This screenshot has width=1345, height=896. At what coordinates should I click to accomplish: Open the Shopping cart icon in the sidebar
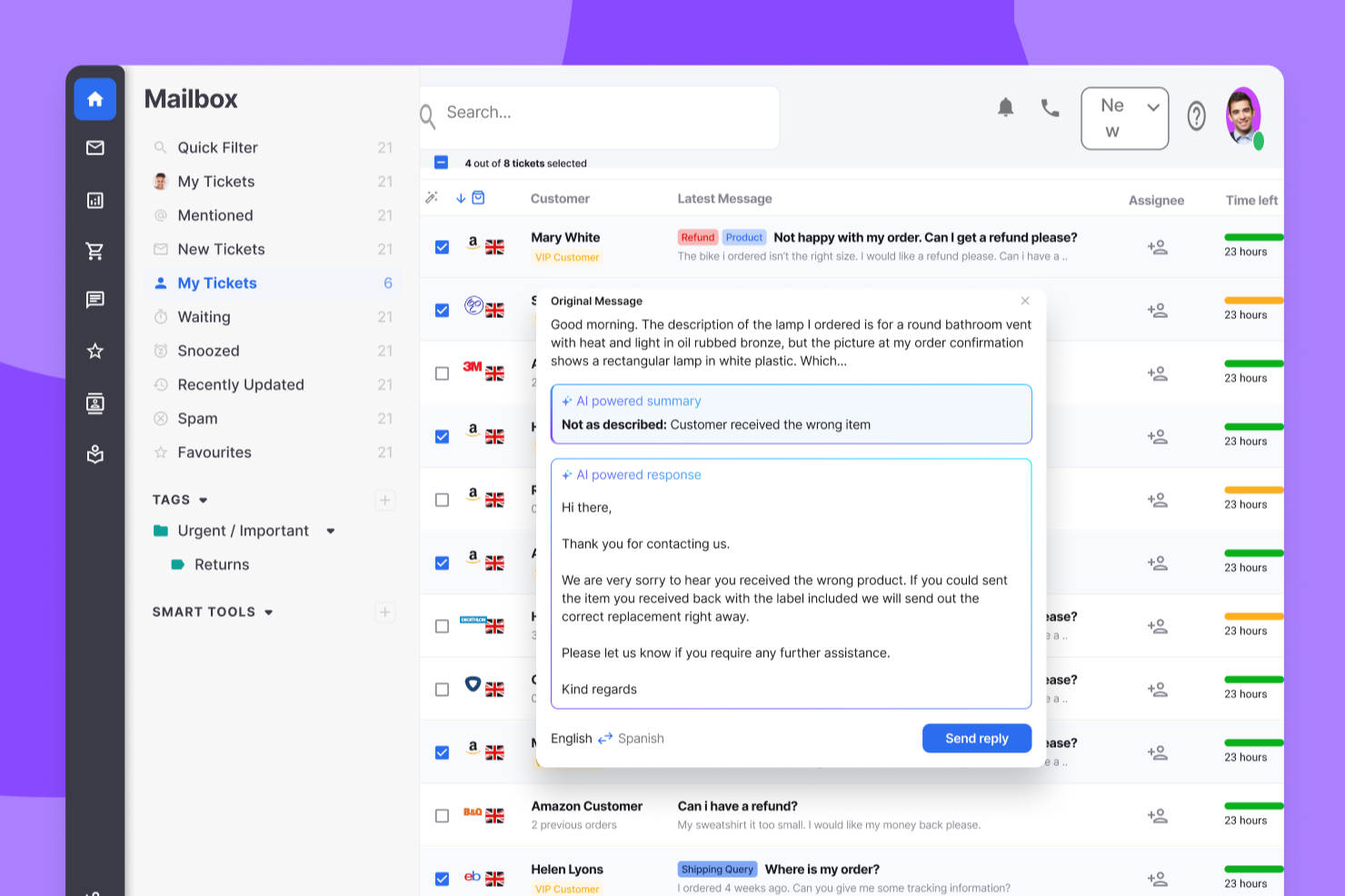(95, 251)
